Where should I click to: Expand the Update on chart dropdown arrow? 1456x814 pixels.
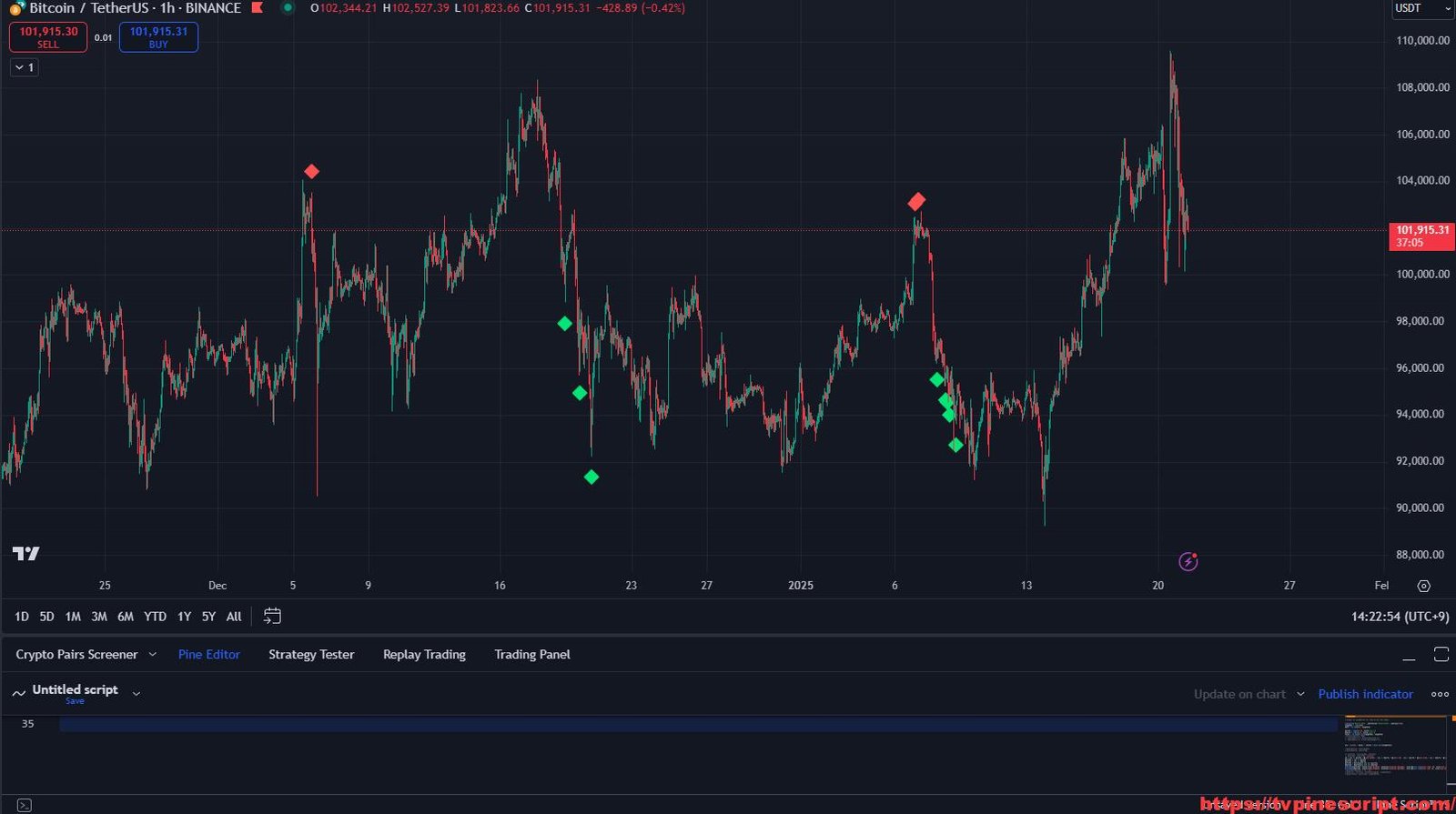coord(1300,694)
